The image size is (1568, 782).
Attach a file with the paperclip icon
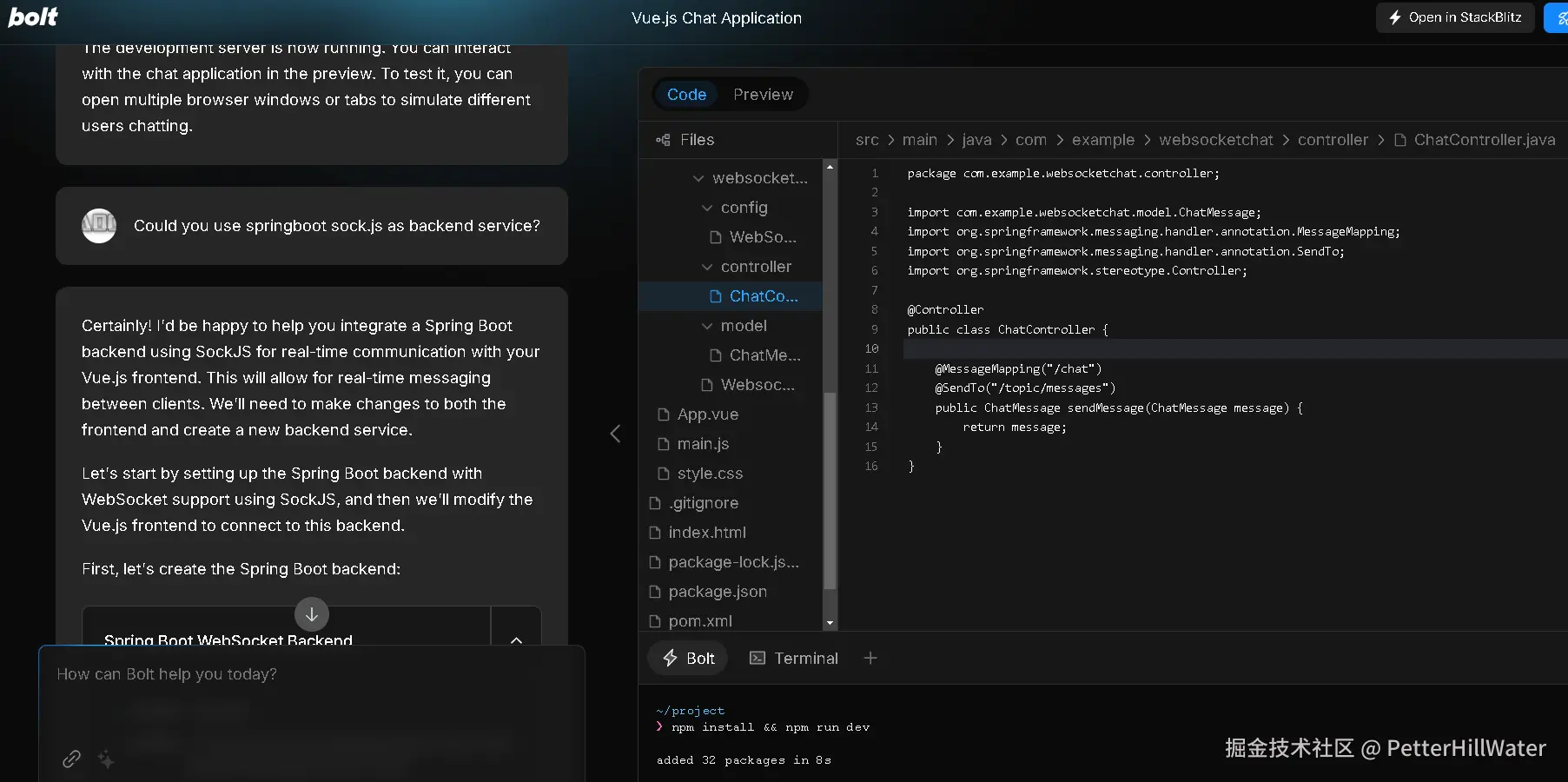point(71,759)
